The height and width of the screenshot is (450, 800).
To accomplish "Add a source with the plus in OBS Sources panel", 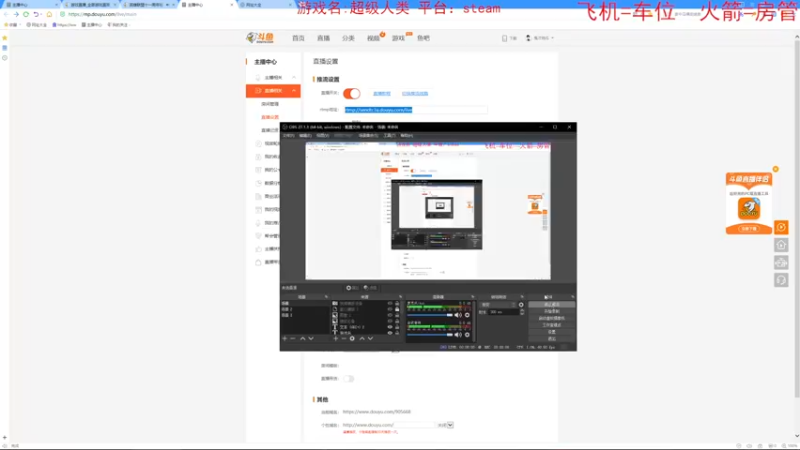I will [x=336, y=338].
